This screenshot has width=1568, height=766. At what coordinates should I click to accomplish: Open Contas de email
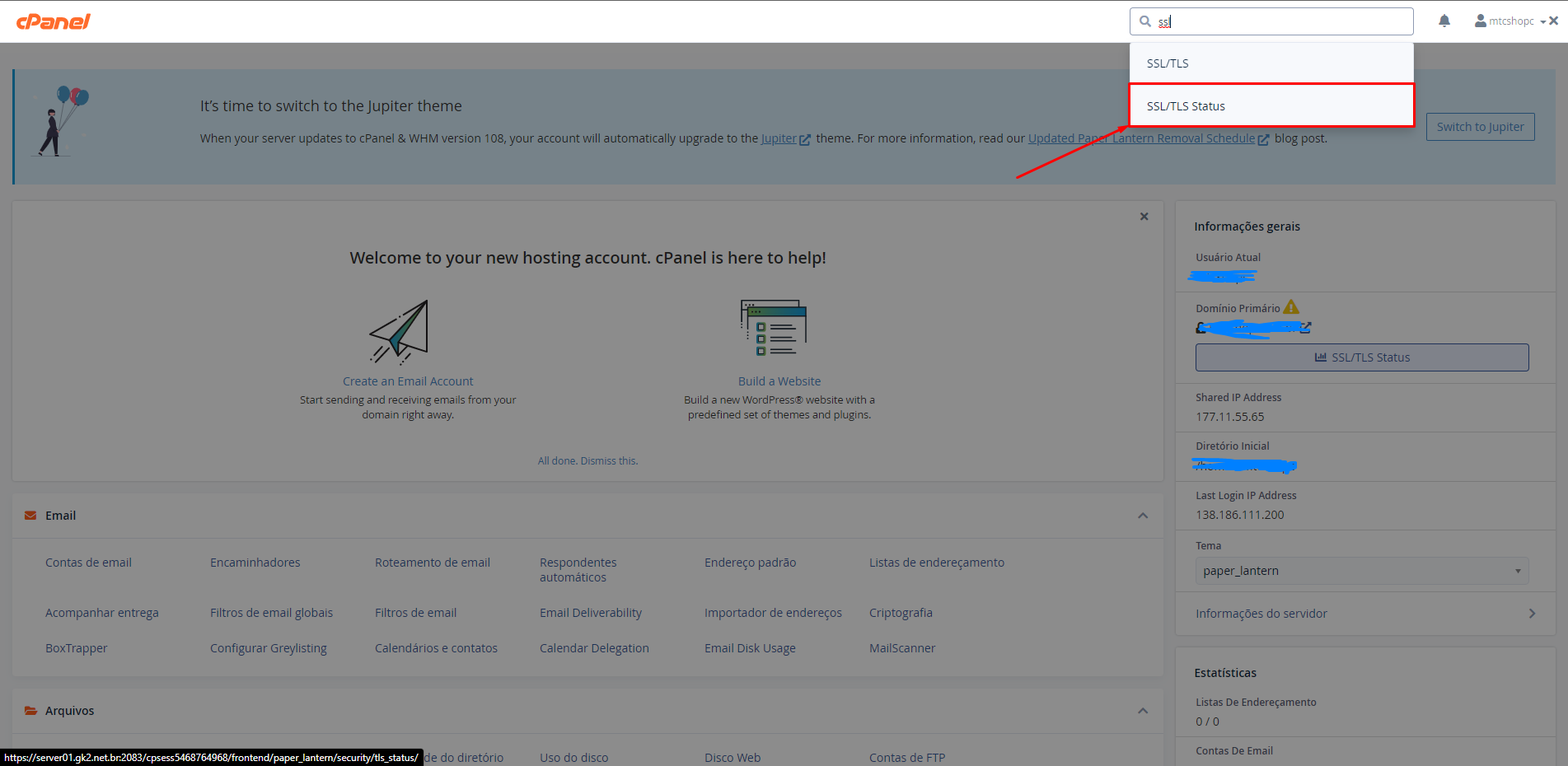tap(88, 563)
